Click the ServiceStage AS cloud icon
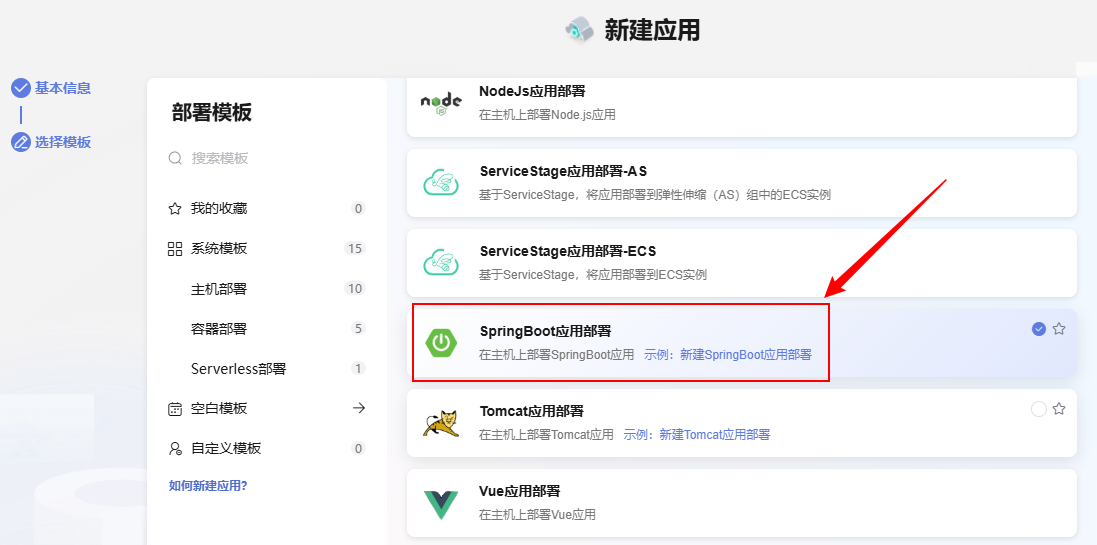The width and height of the screenshot is (1097, 545). (441, 183)
